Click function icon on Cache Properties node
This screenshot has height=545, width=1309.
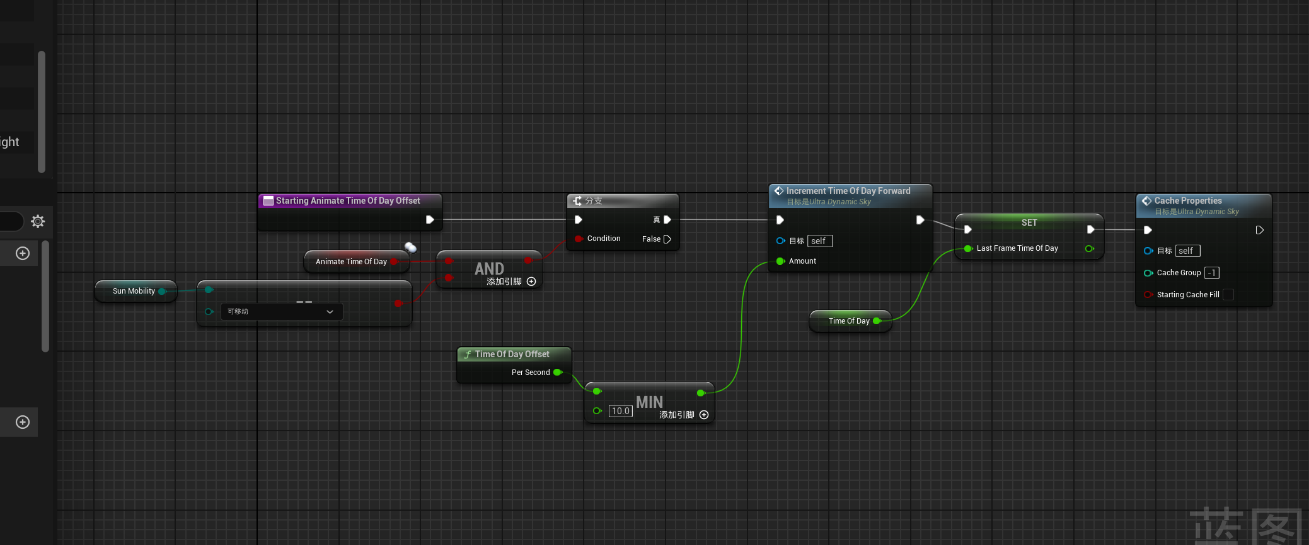pos(1146,201)
